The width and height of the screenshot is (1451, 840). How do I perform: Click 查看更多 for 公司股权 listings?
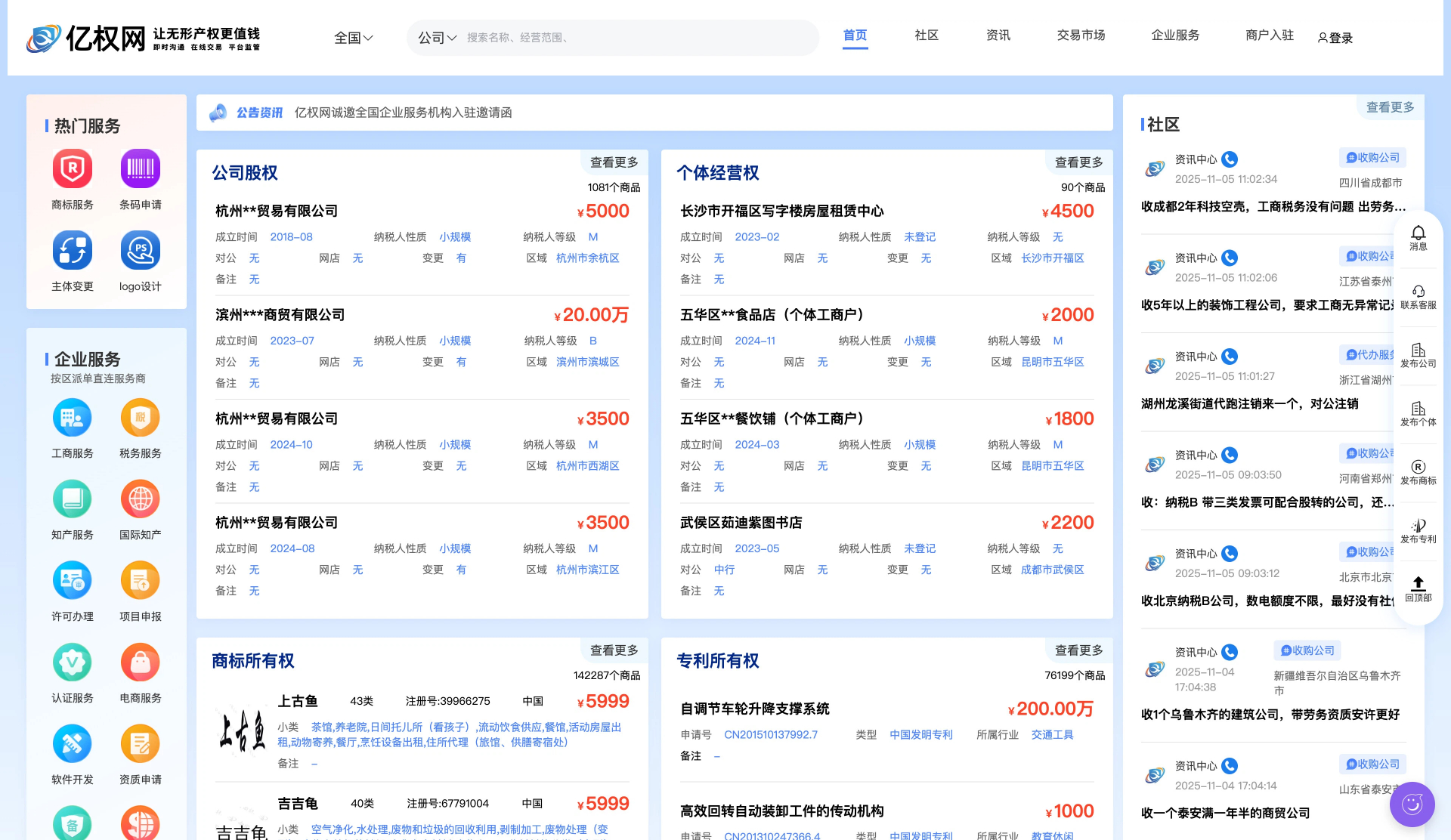(614, 162)
